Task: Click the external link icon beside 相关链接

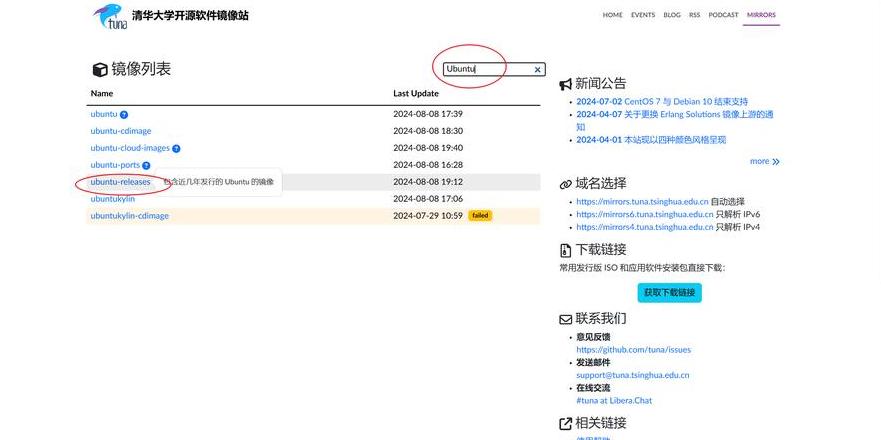Action: point(565,424)
